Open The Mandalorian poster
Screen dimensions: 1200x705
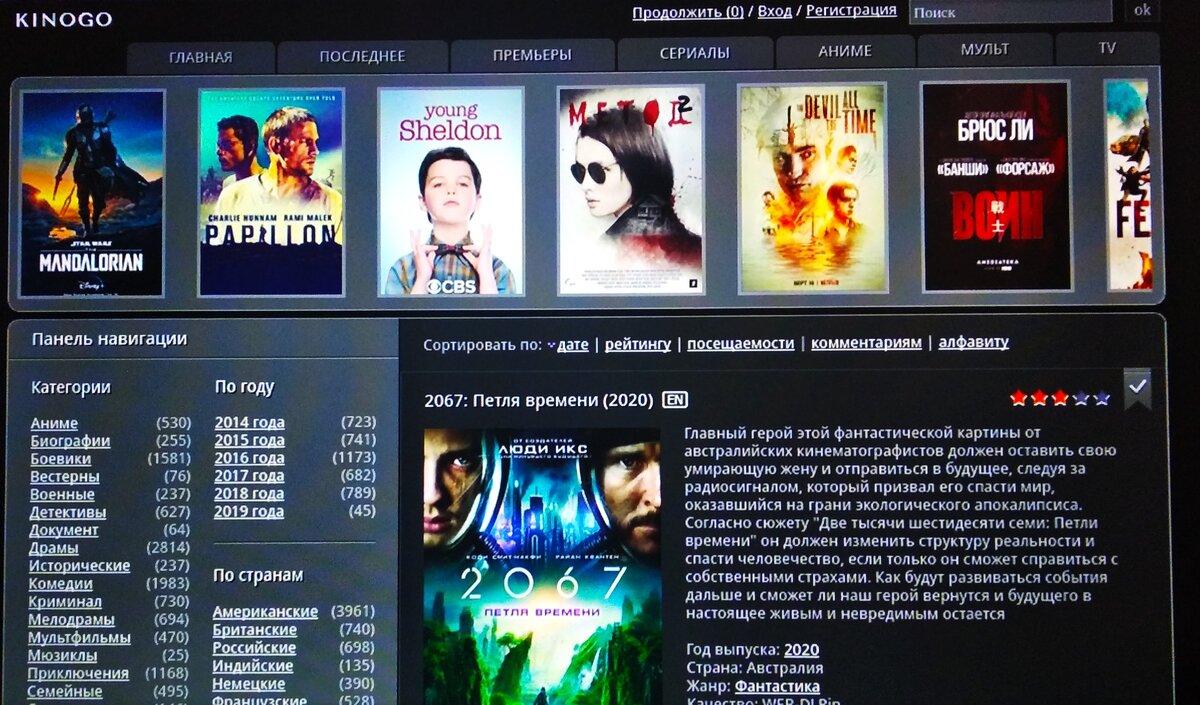click(x=92, y=193)
